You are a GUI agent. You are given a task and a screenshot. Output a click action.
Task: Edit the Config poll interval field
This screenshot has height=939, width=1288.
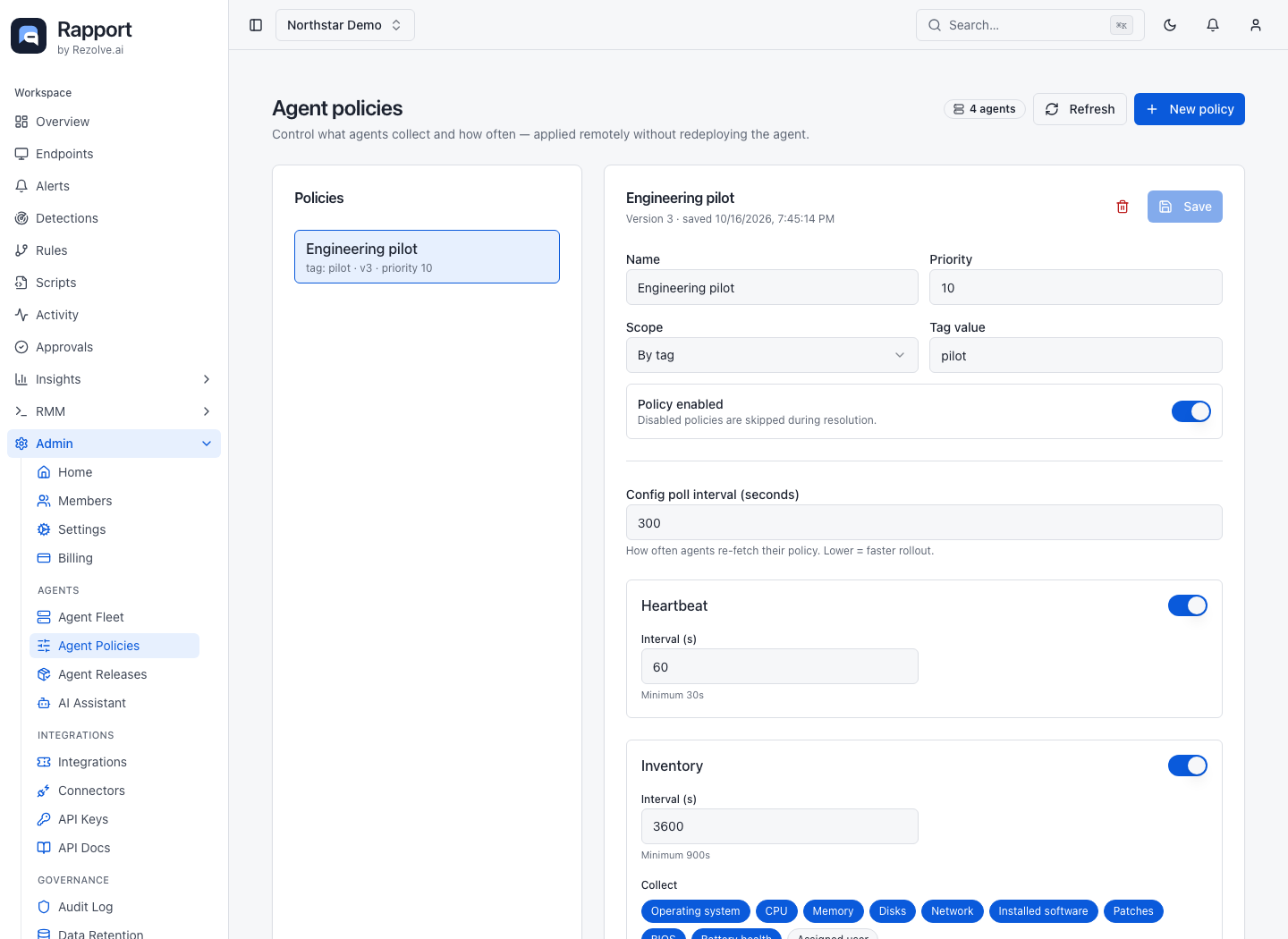(924, 522)
